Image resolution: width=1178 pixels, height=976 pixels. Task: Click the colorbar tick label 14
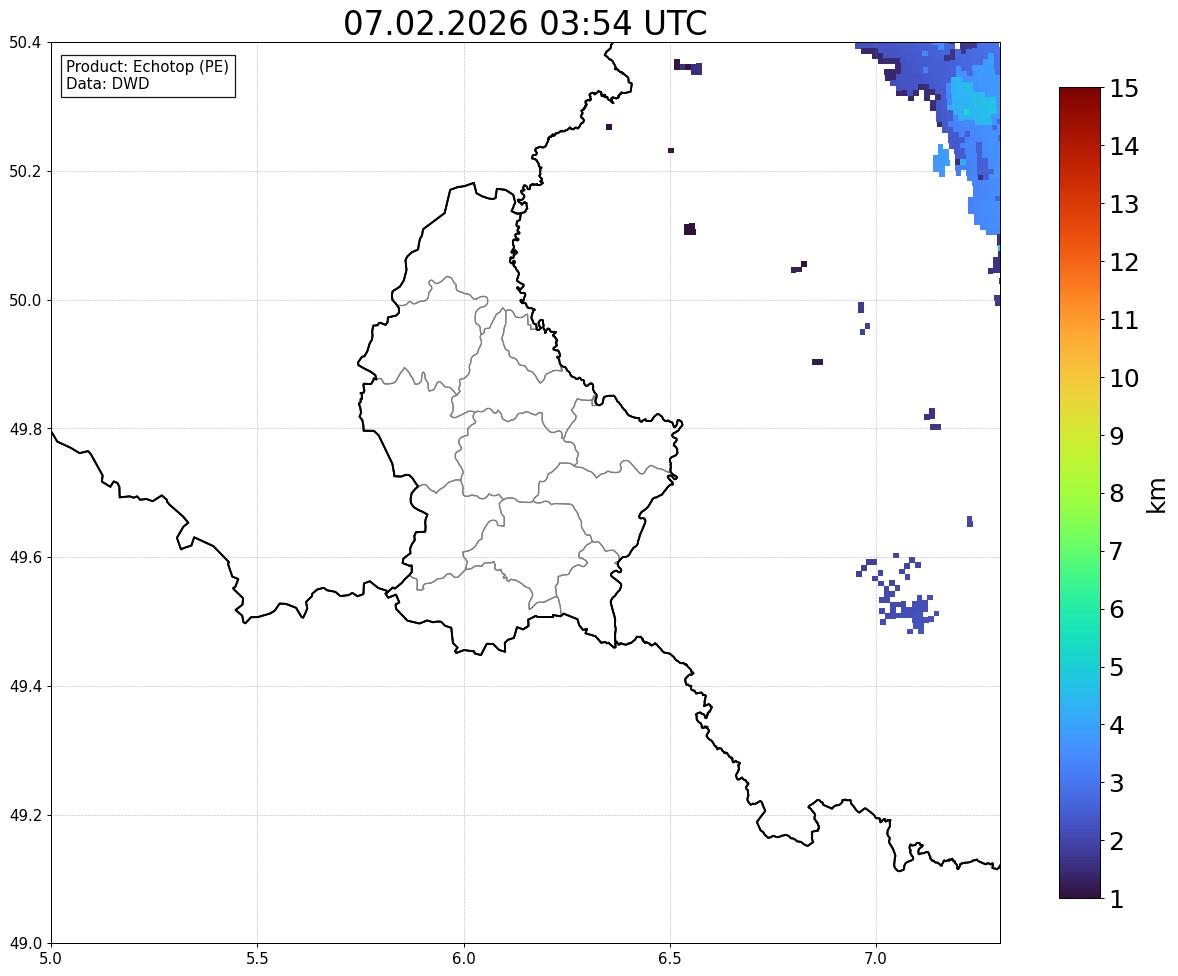1124,147
